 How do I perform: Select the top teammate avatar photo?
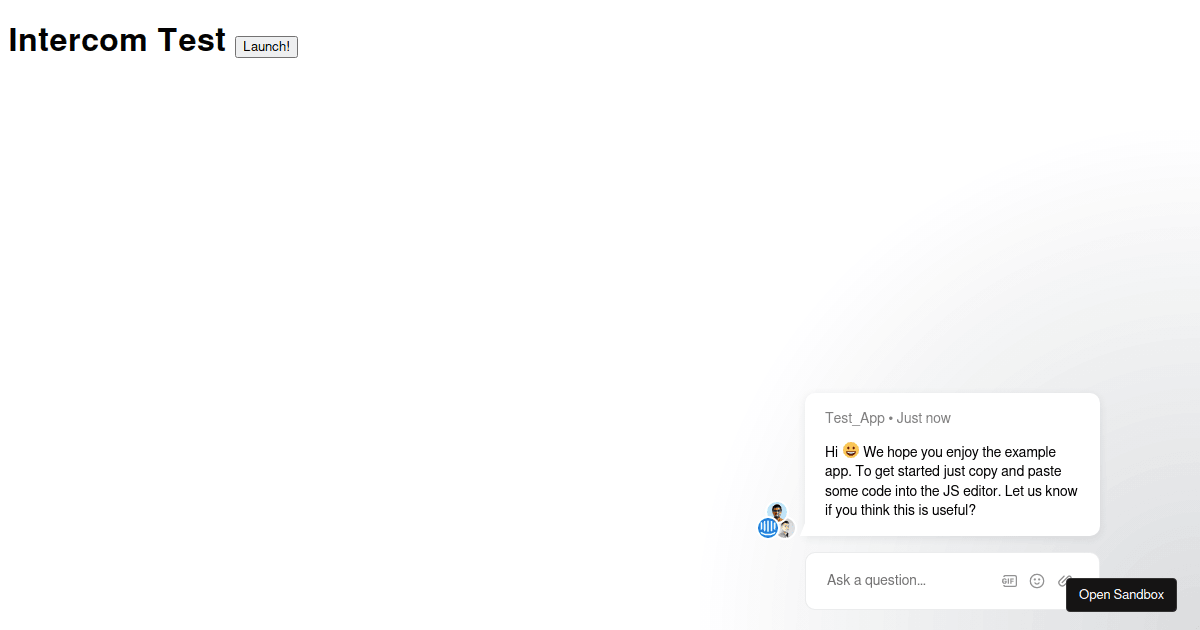(776, 509)
